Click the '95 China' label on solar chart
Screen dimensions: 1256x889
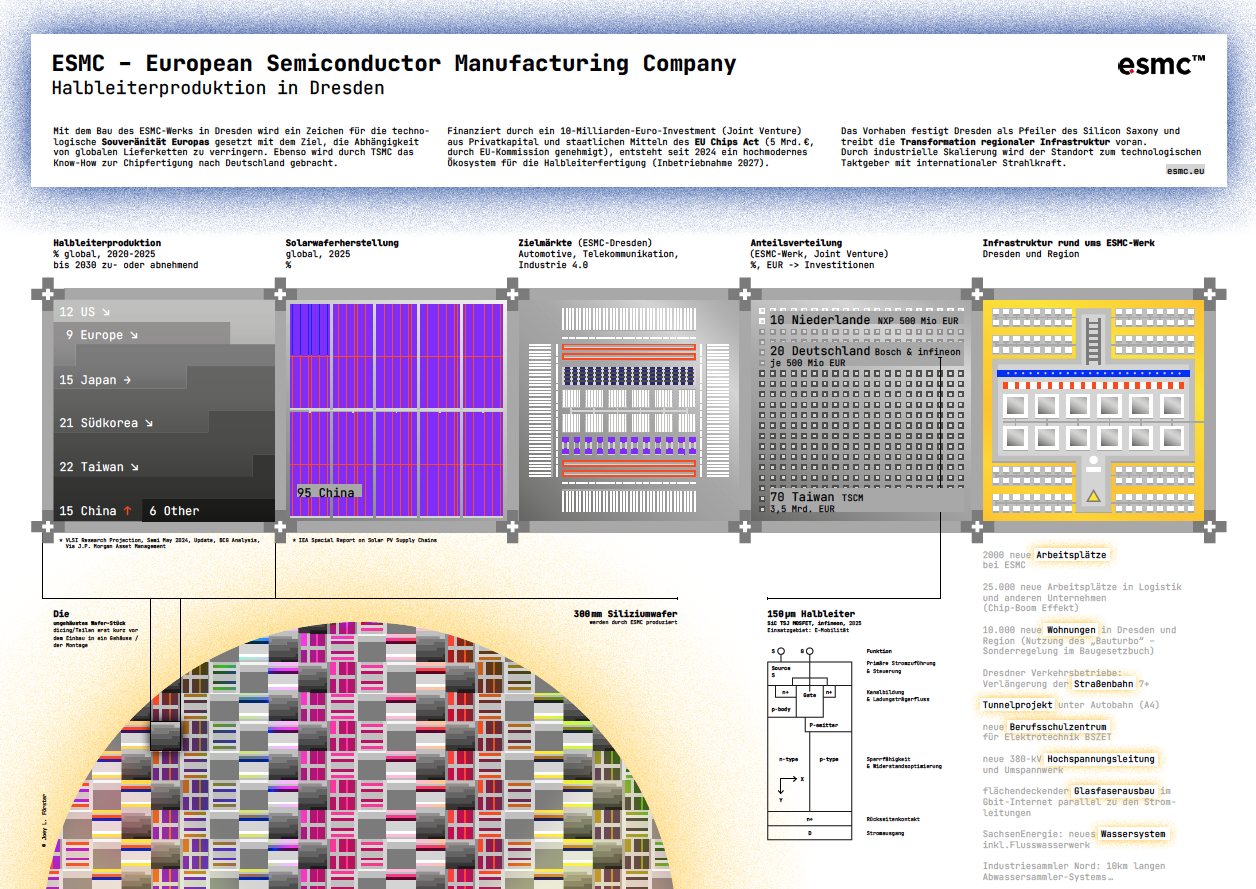point(325,492)
